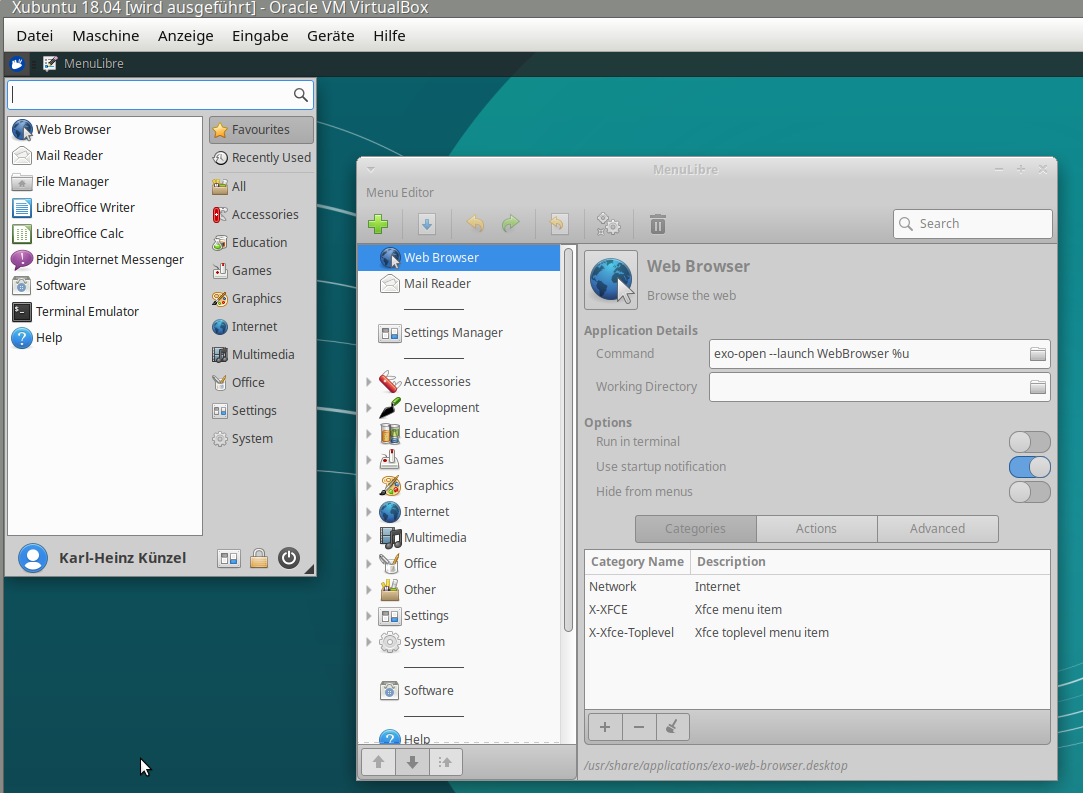This screenshot has height=793, width=1083.
Task: Click the save launcher toolbar icon
Action: pyautogui.click(x=426, y=224)
